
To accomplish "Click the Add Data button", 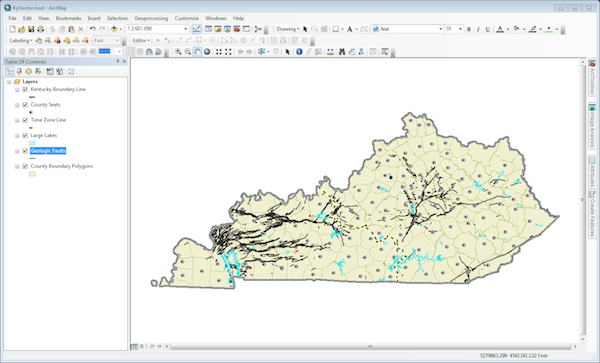I will (114, 29).
